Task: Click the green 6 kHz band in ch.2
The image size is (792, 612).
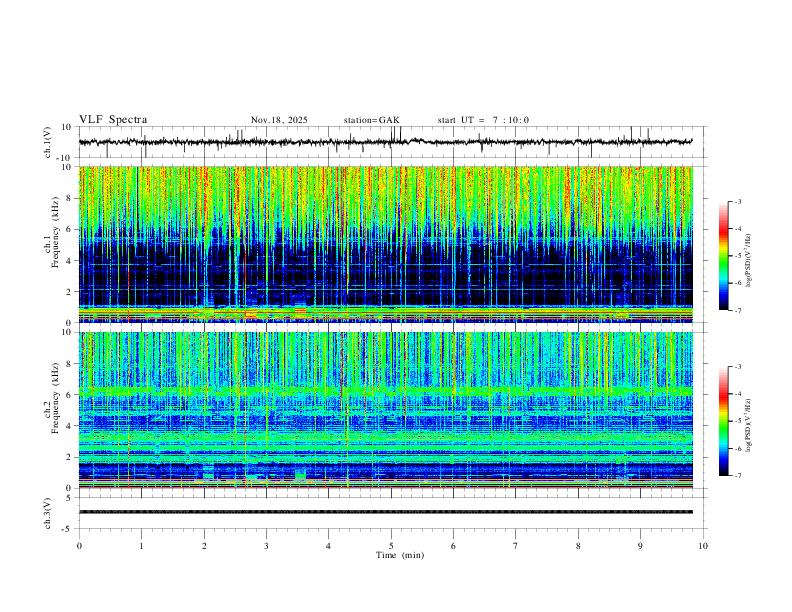Action: [386, 391]
